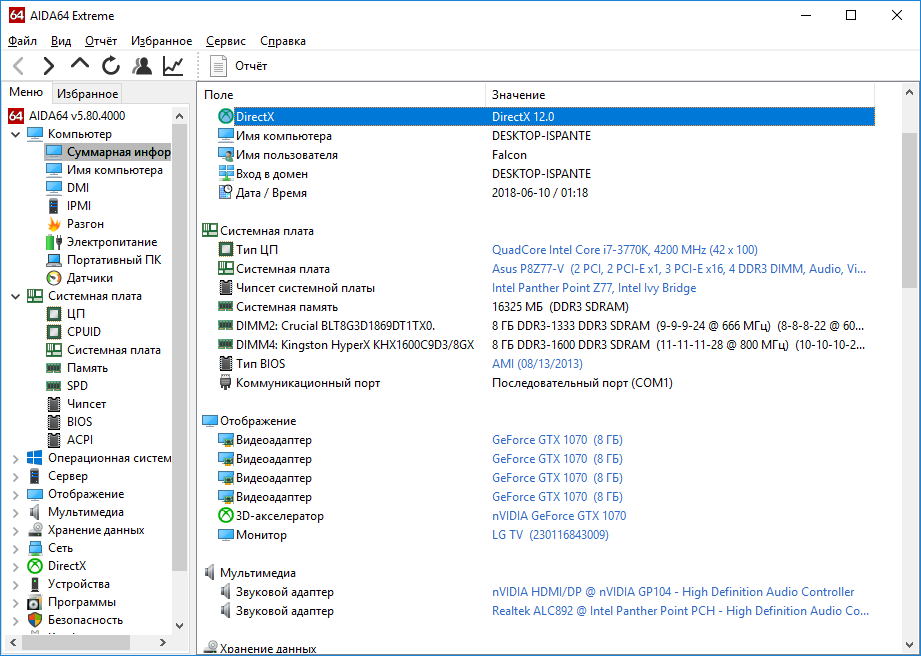Open the Отчёт menu
Viewport: 921px width, 656px height.
[101, 41]
